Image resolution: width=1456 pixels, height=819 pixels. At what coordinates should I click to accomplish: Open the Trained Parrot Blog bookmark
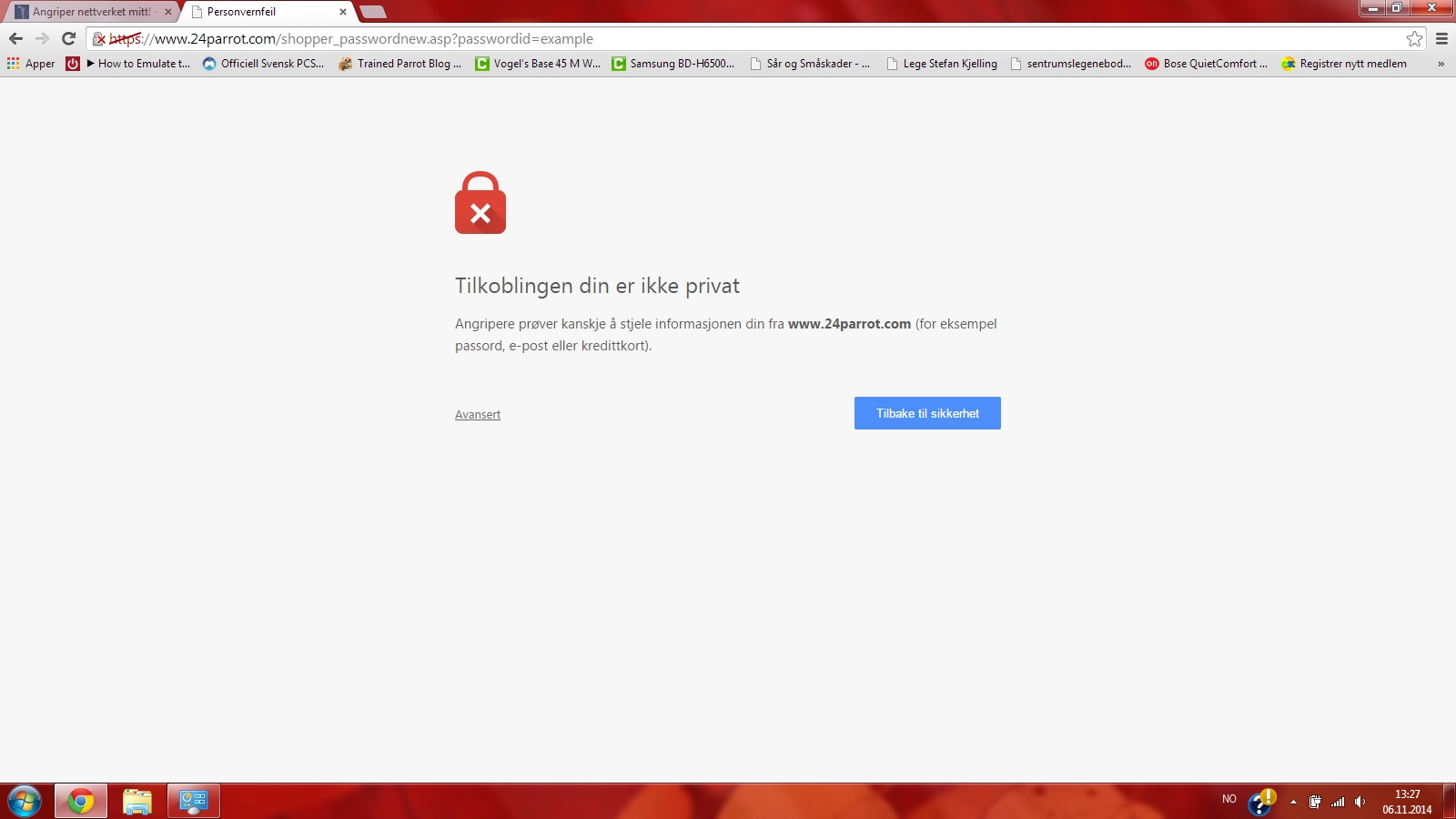(x=400, y=64)
